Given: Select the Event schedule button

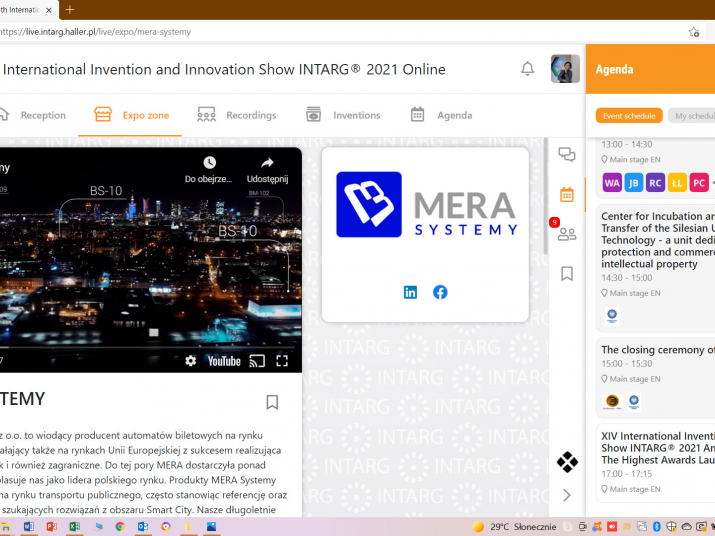Looking at the screenshot, I should (629, 116).
